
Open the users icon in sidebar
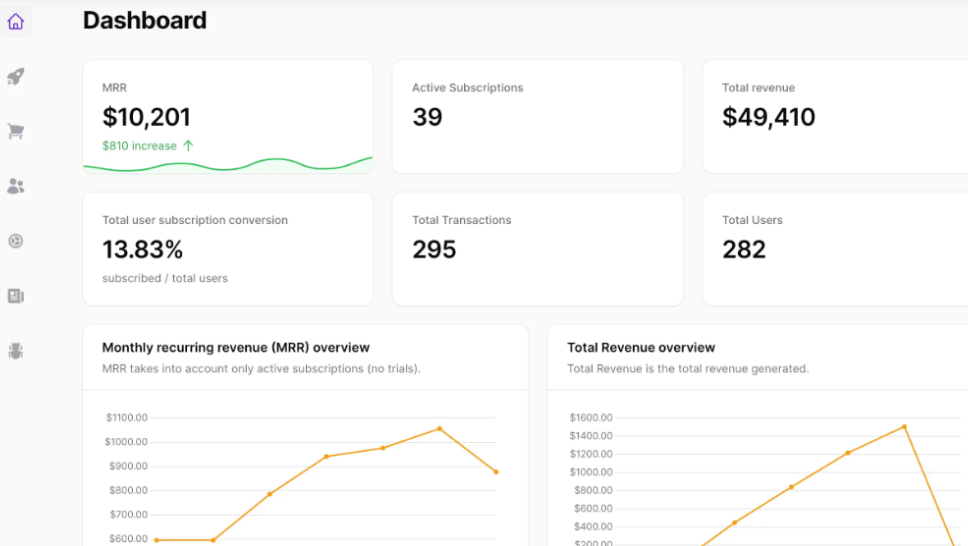pos(15,186)
